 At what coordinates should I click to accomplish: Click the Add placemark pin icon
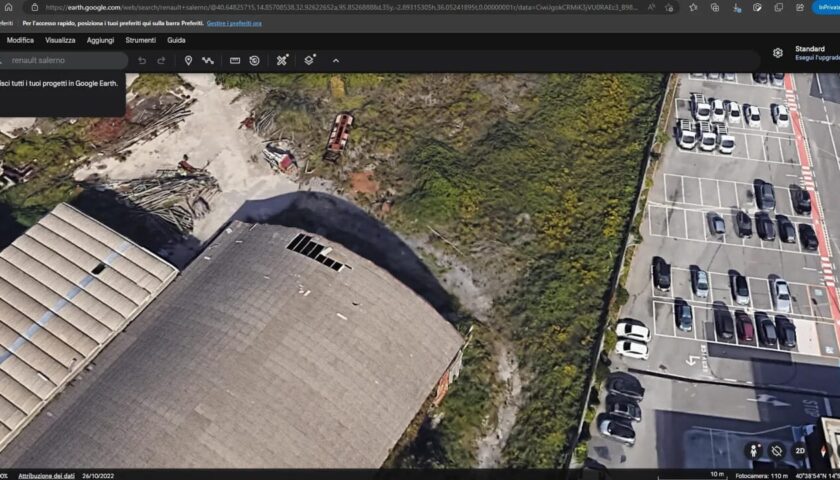click(188, 60)
